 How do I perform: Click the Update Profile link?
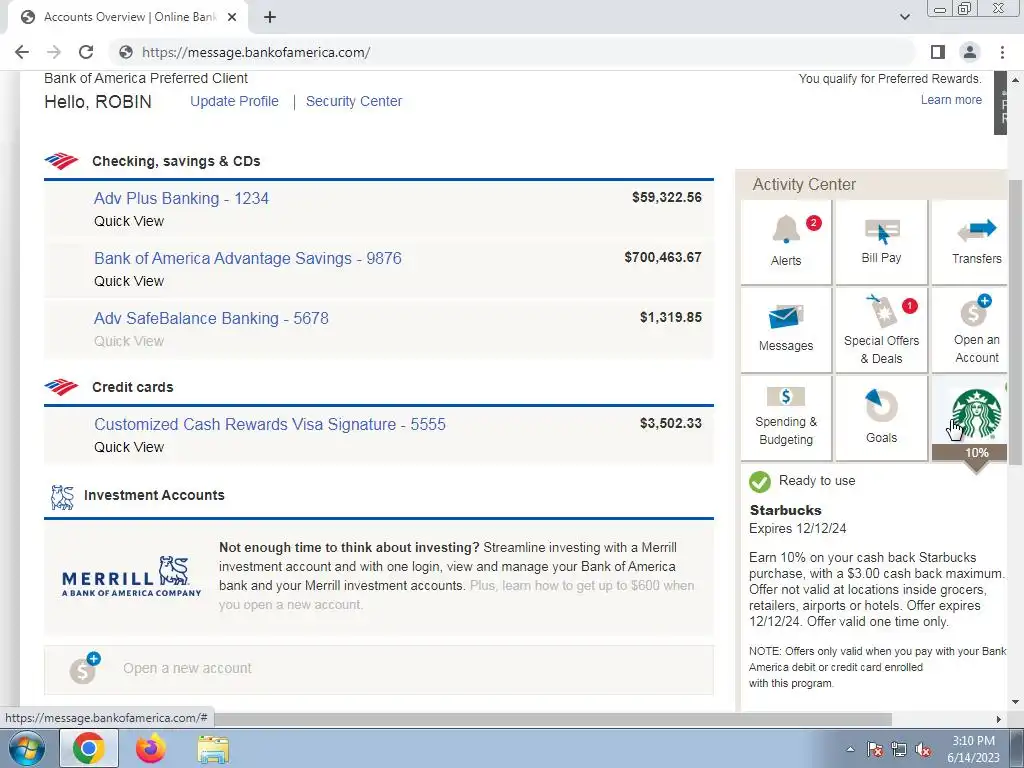coord(234,101)
